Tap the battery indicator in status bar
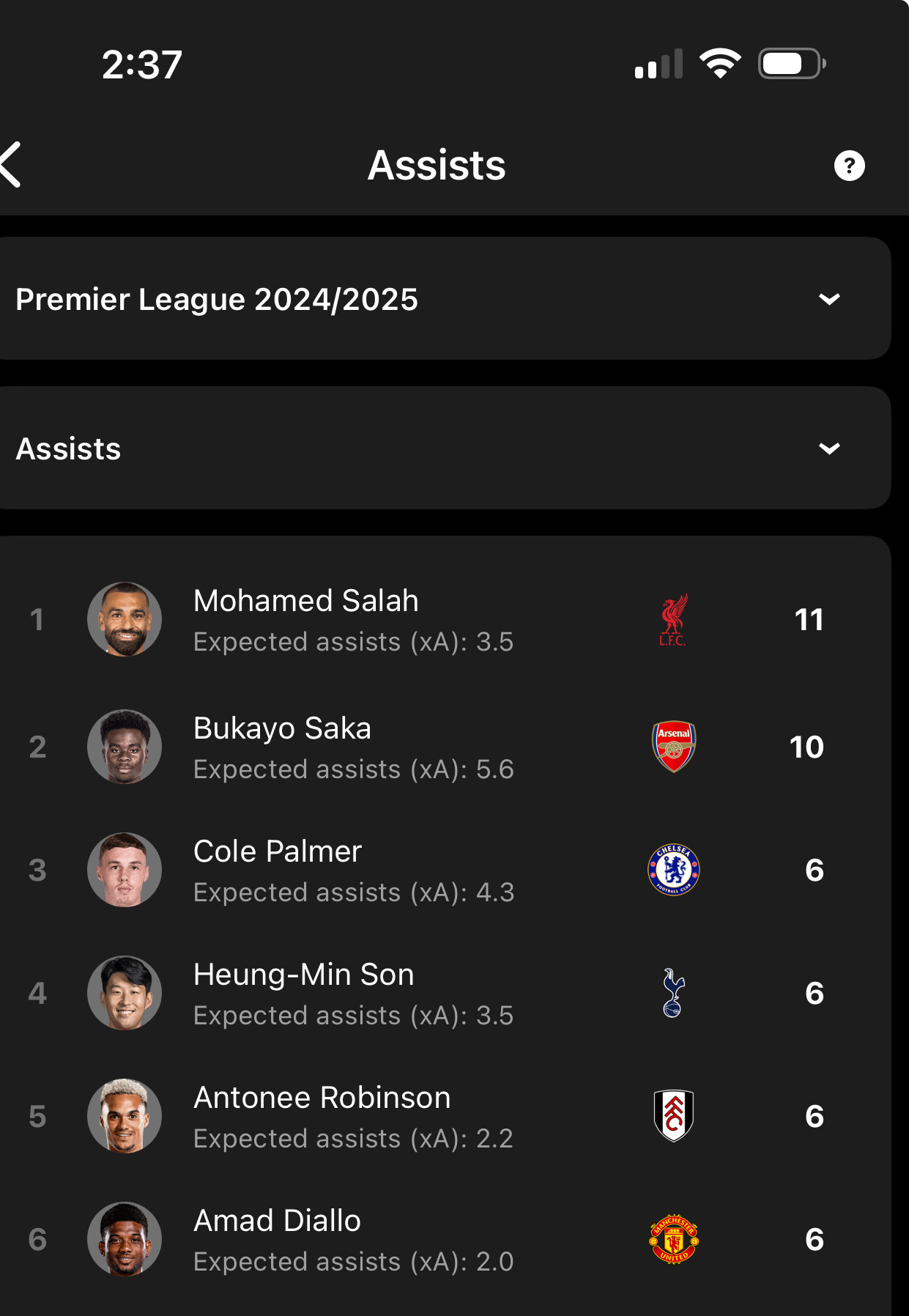This screenshot has width=909, height=1316. pos(793,64)
